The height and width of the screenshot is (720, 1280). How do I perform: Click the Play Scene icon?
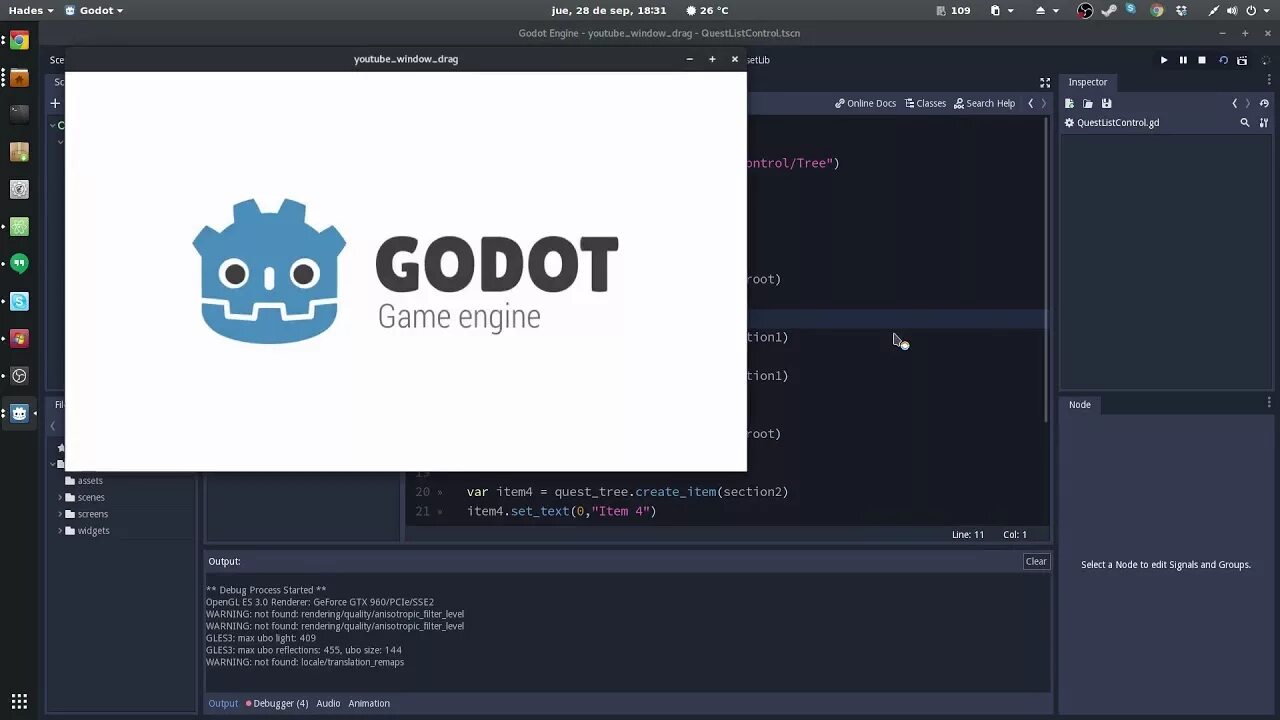tap(1223, 60)
